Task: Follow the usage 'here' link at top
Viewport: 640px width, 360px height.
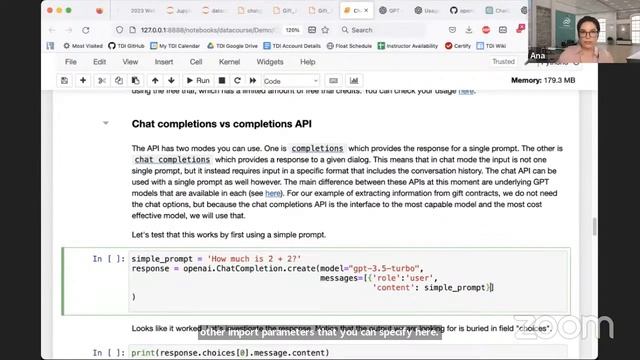Action: click(x=466, y=91)
